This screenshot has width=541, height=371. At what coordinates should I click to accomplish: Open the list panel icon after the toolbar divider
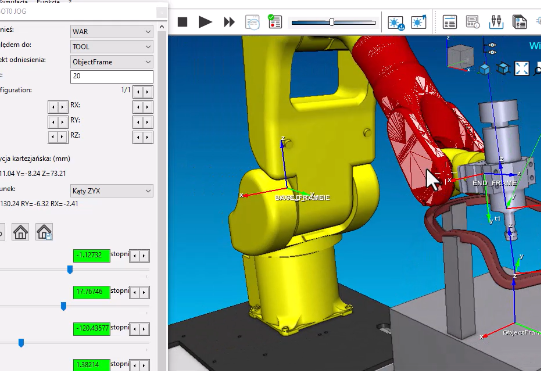pyautogui.click(x=450, y=22)
